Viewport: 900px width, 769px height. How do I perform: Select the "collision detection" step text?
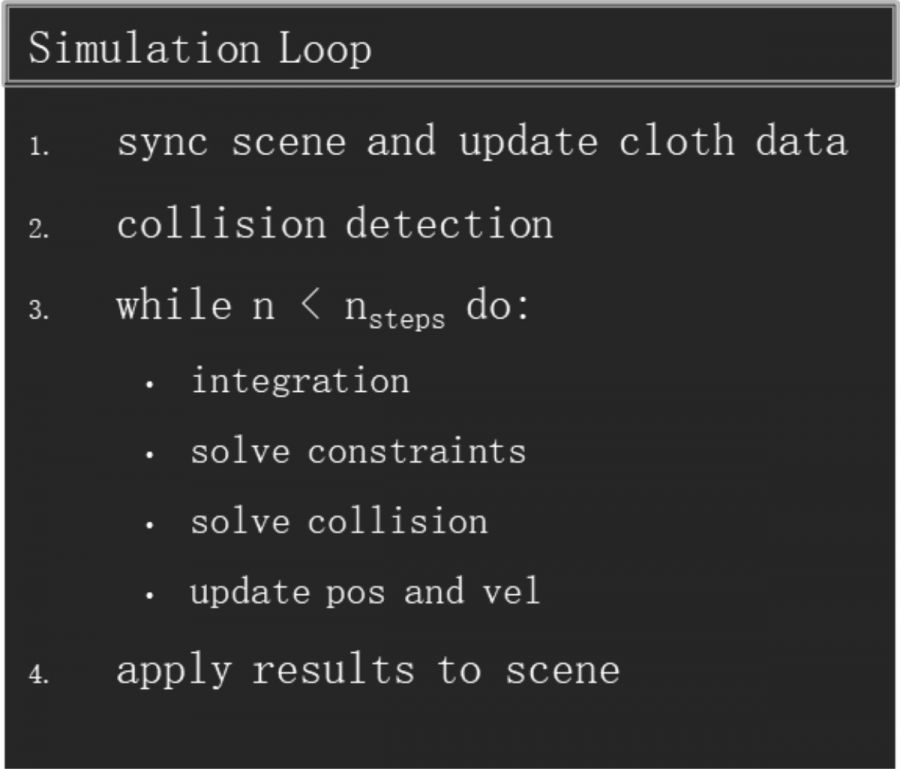click(x=334, y=224)
